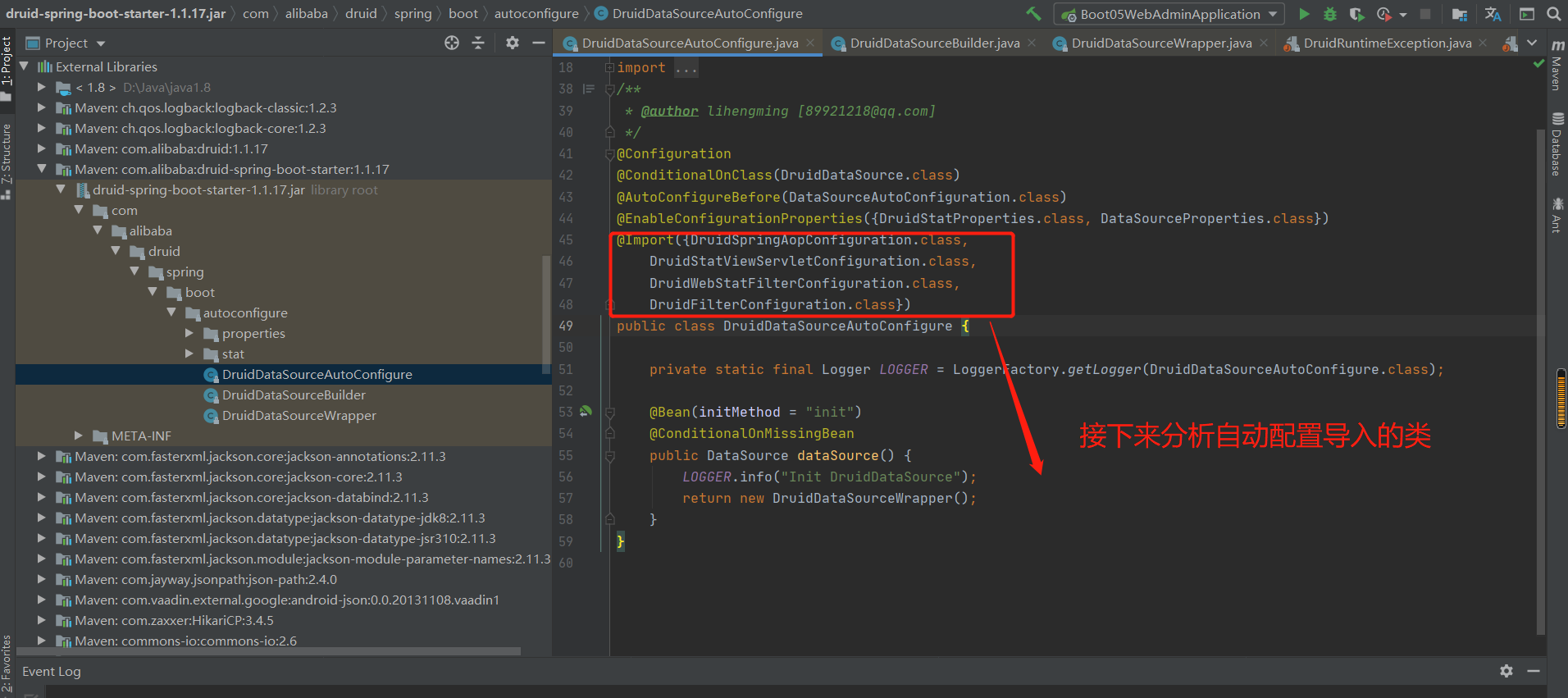Screen dimensions: 1568x698
Task: Close the DruidDataSourceAutoConfigure.java tab
Action: tap(810, 43)
